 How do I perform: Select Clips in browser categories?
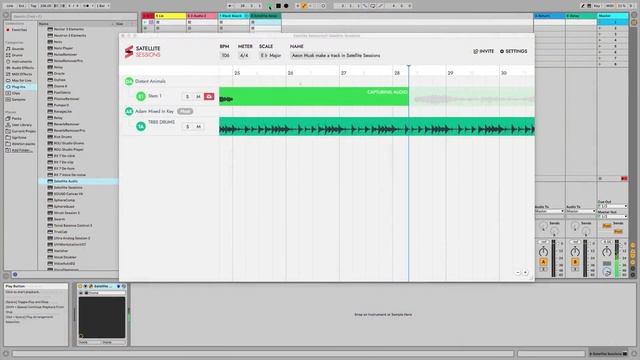[16, 93]
